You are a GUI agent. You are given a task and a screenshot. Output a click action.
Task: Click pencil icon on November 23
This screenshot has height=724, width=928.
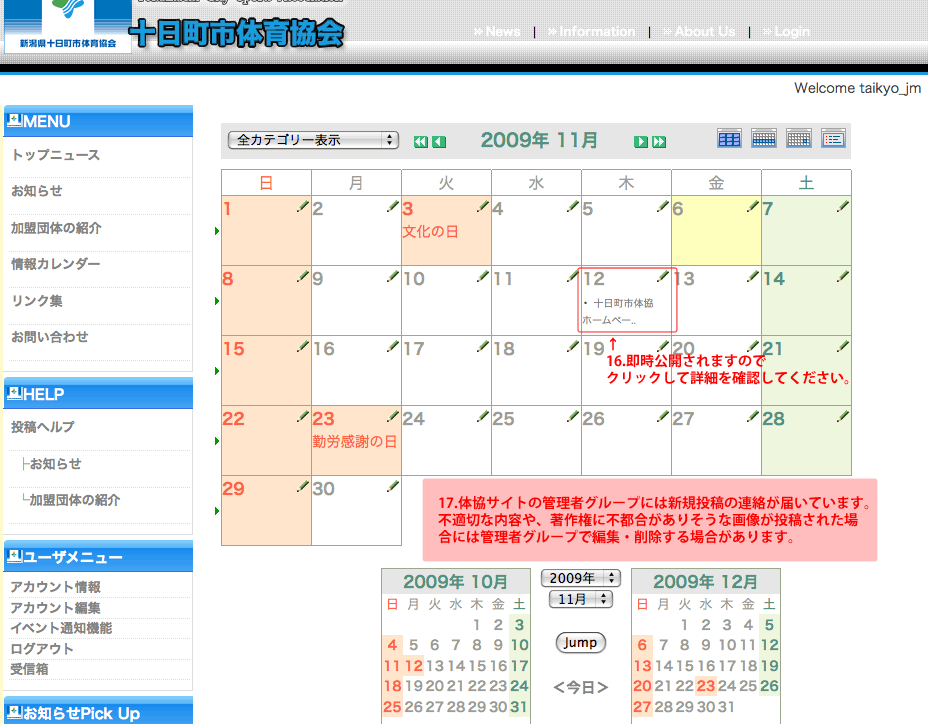[x=393, y=416]
